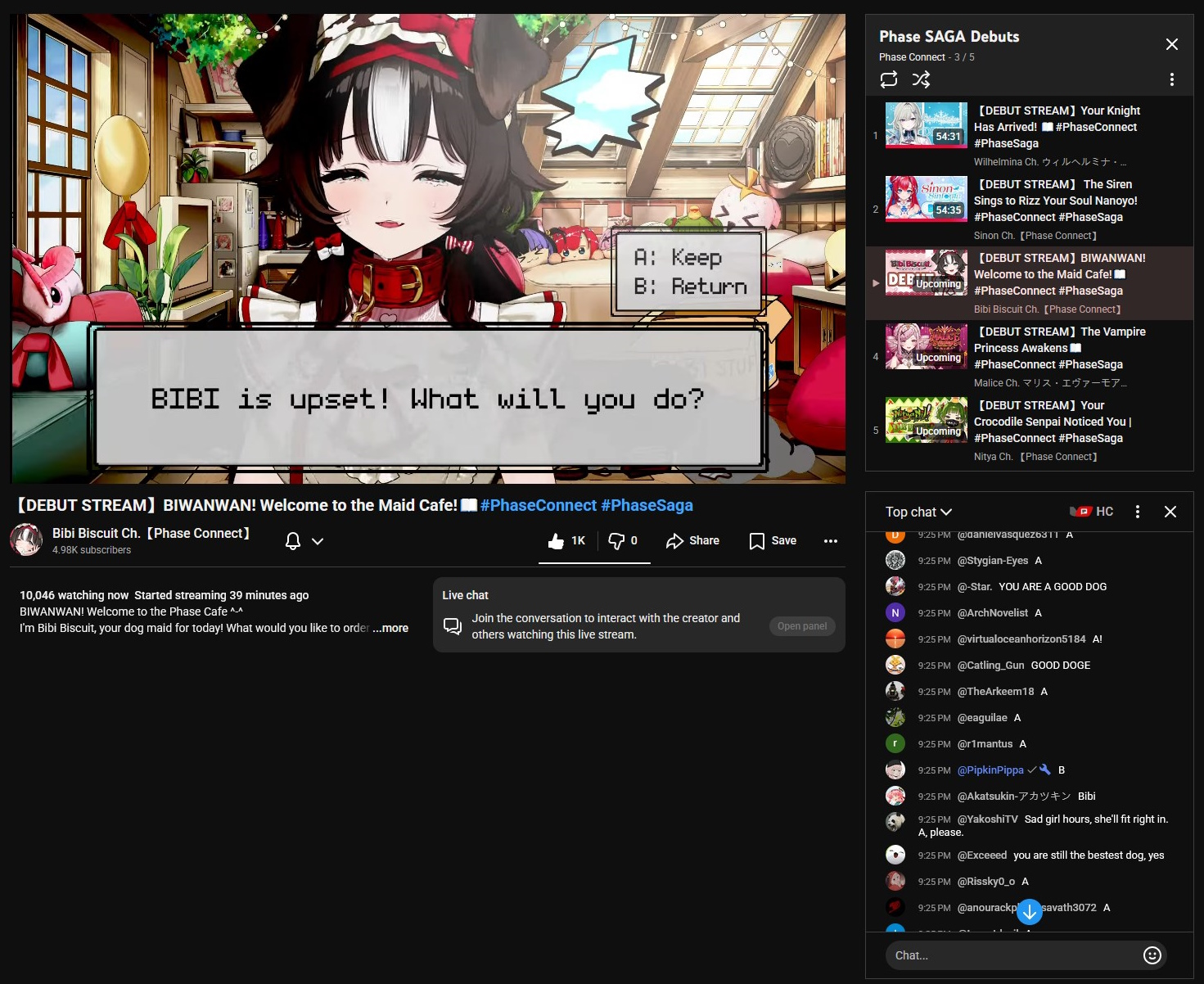Click @Exceeed username in chat
Screen dimensions: 1204x984
[982, 855]
